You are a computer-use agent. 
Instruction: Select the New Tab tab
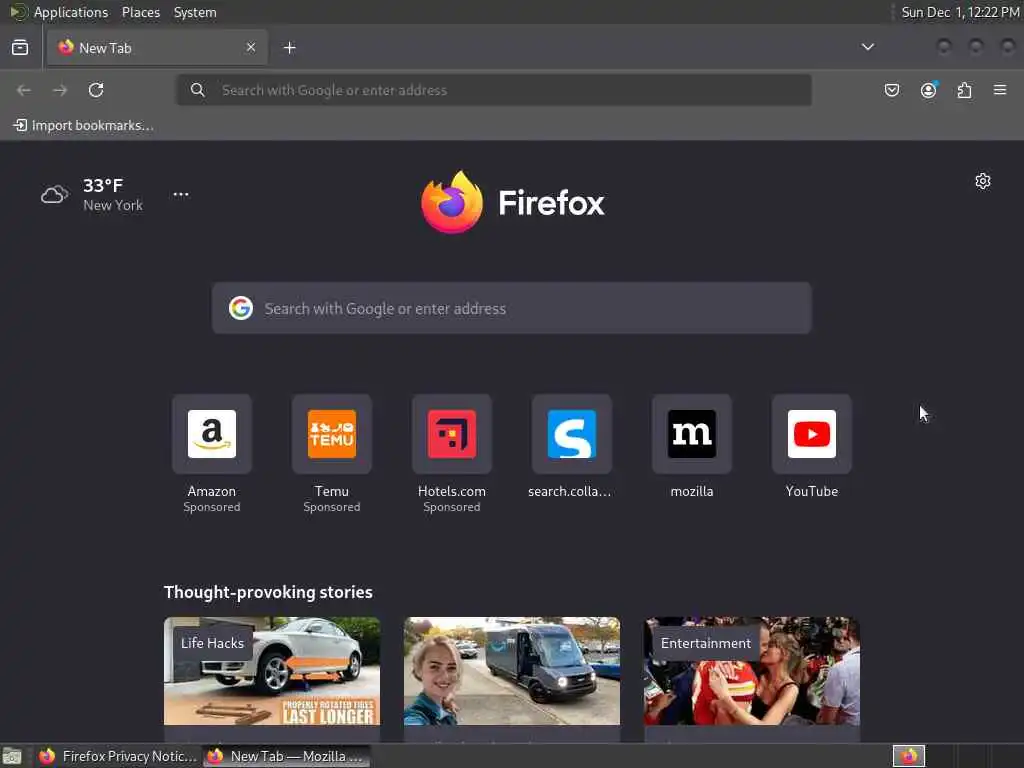pos(157,48)
